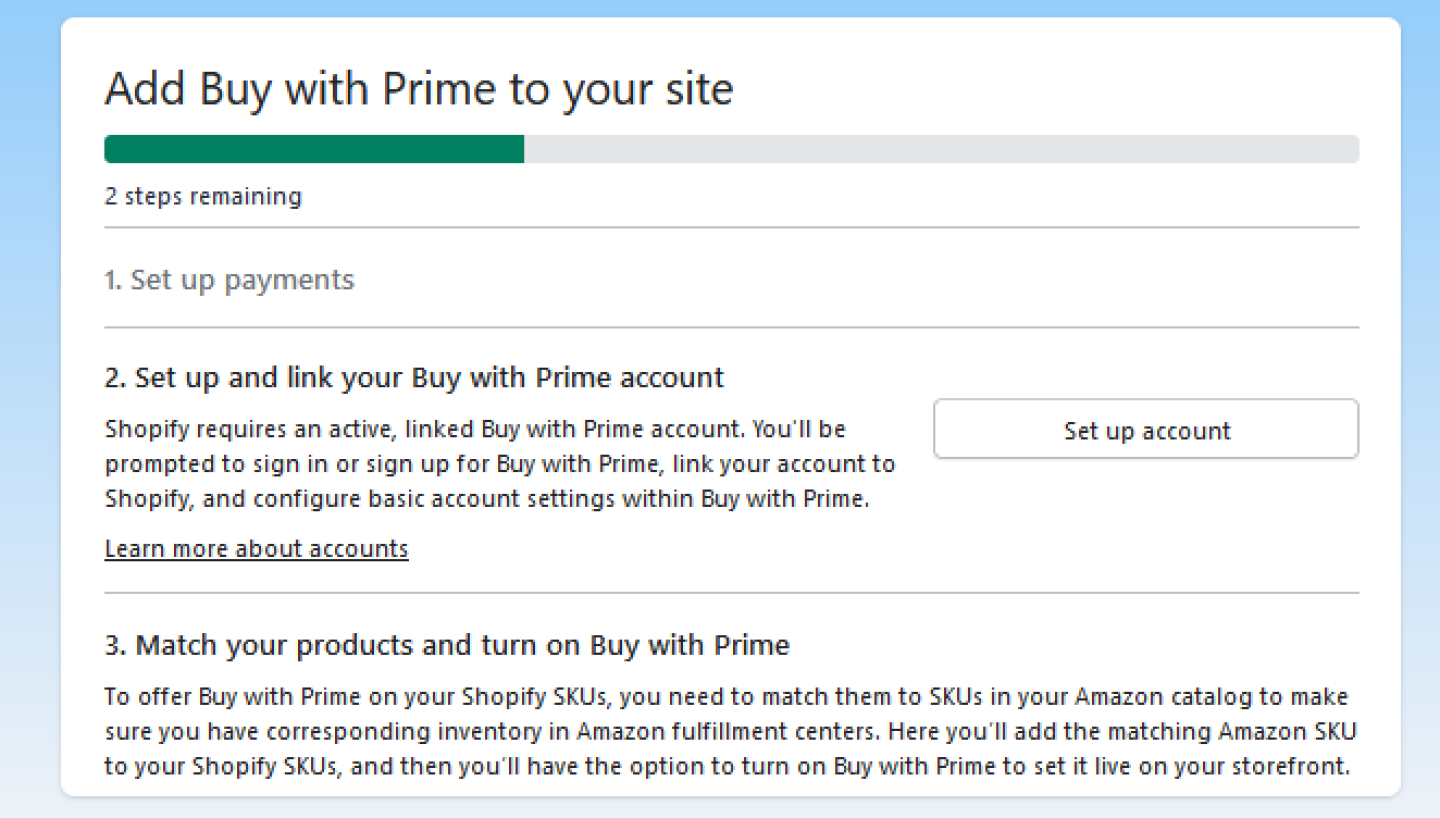Expand step 2, Set up and link account
This screenshot has height=818, width=1440.
(413, 377)
